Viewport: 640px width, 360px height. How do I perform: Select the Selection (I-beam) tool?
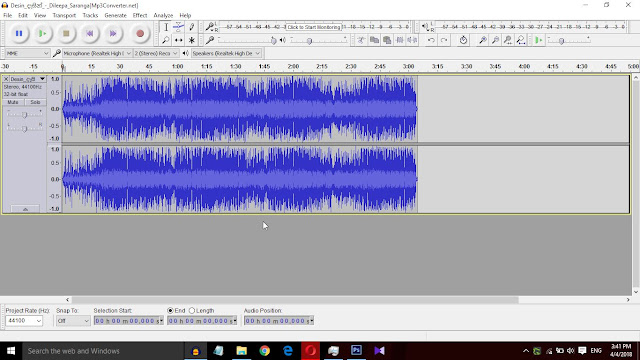(x=166, y=27)
